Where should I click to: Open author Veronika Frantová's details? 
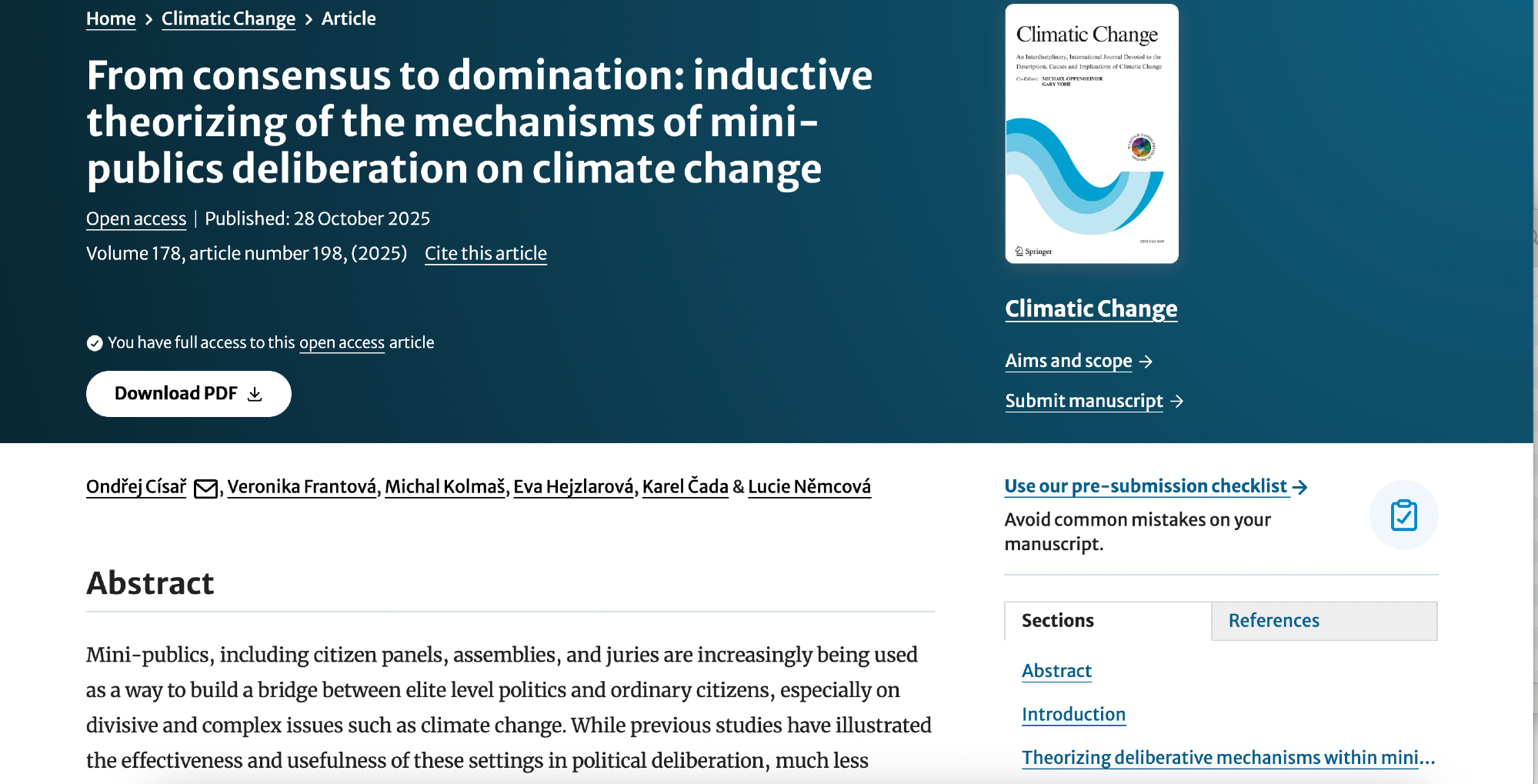point(302,487)
